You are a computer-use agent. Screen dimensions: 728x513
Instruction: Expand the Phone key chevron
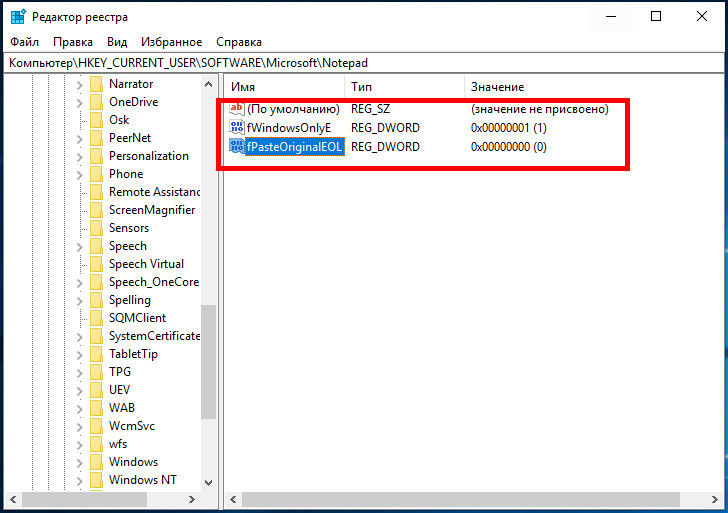point(79,175)
